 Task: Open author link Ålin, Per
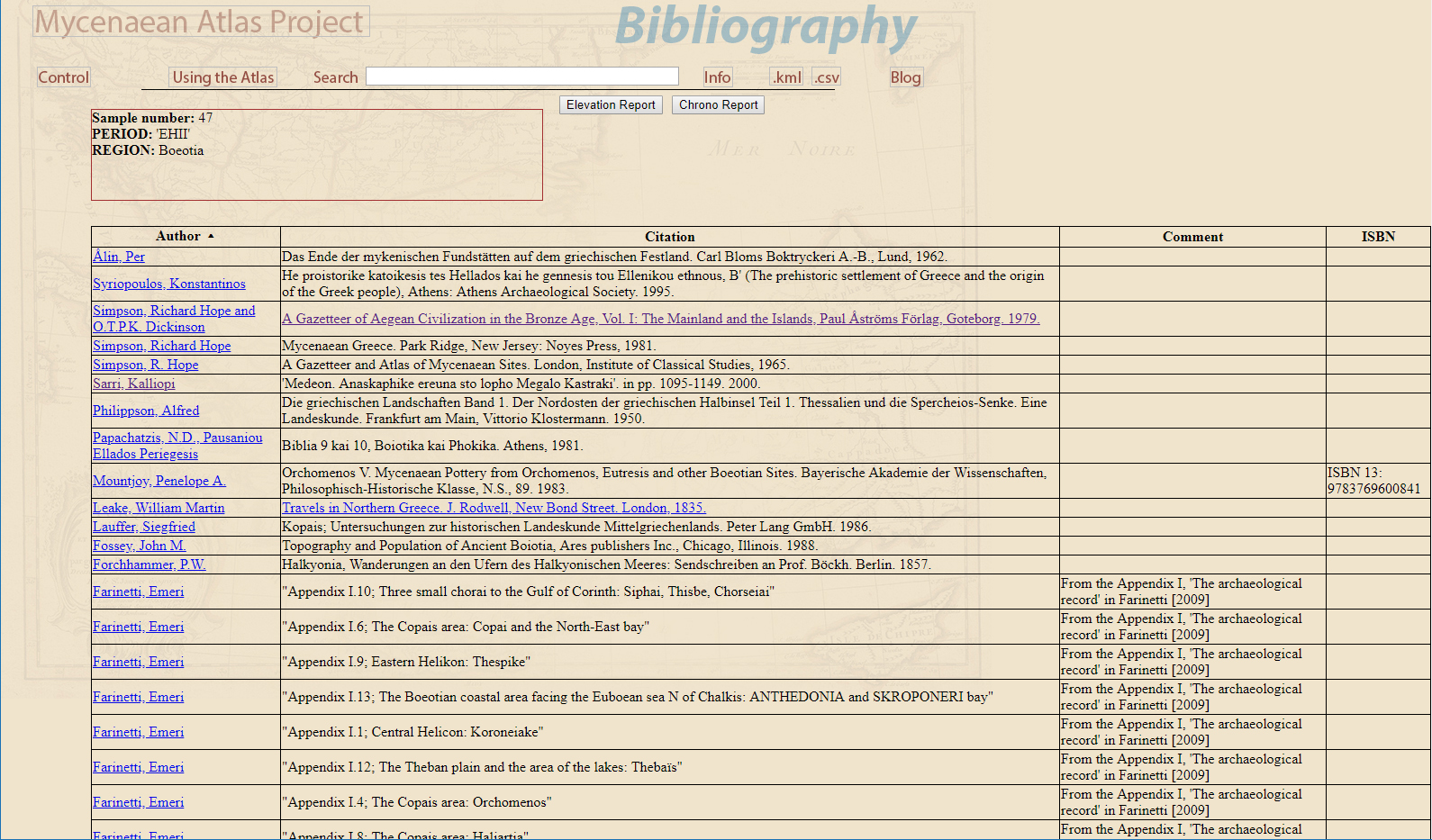(x=119, y=257)
